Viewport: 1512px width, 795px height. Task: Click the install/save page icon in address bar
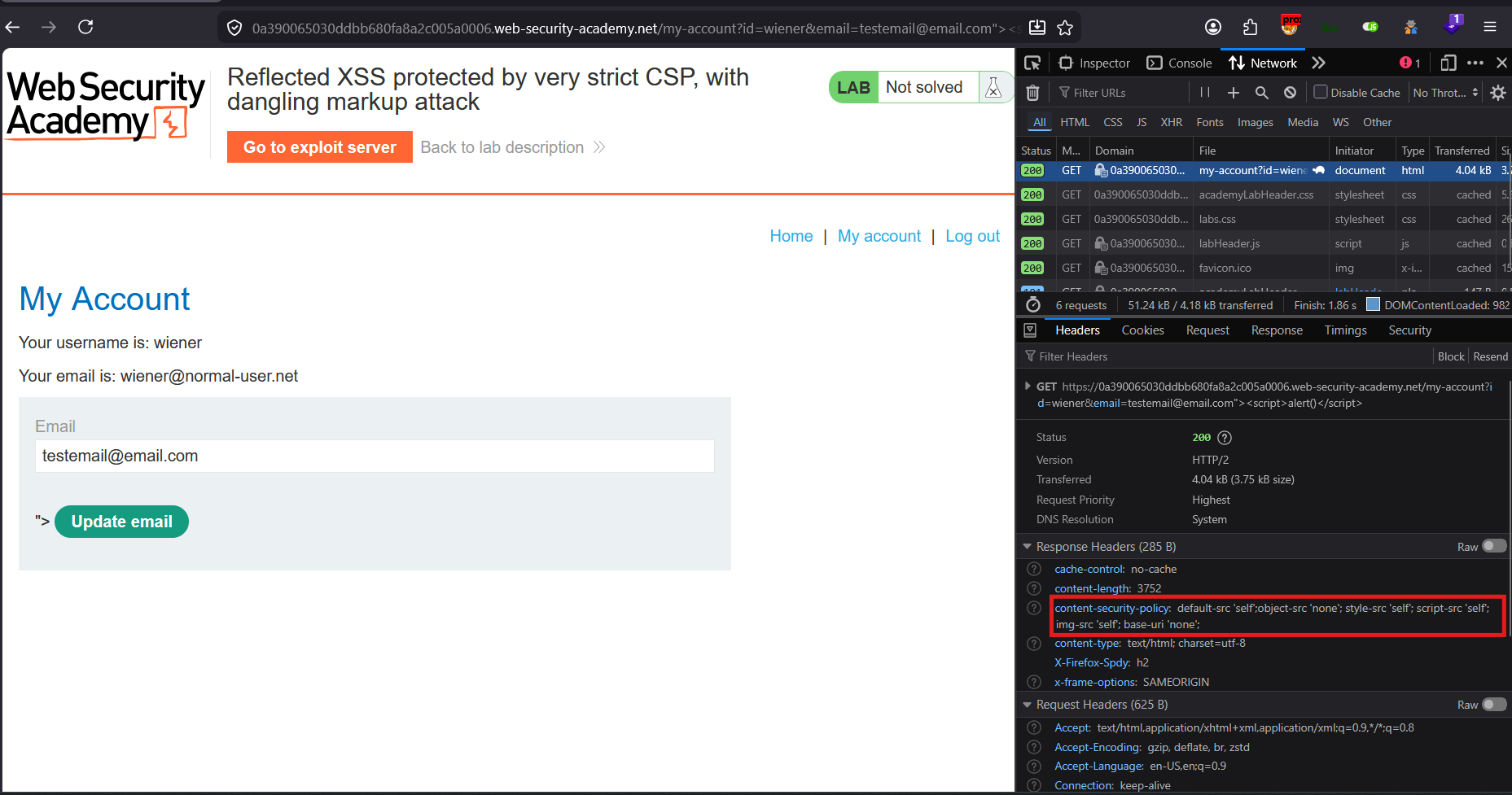click(1037, 28)
